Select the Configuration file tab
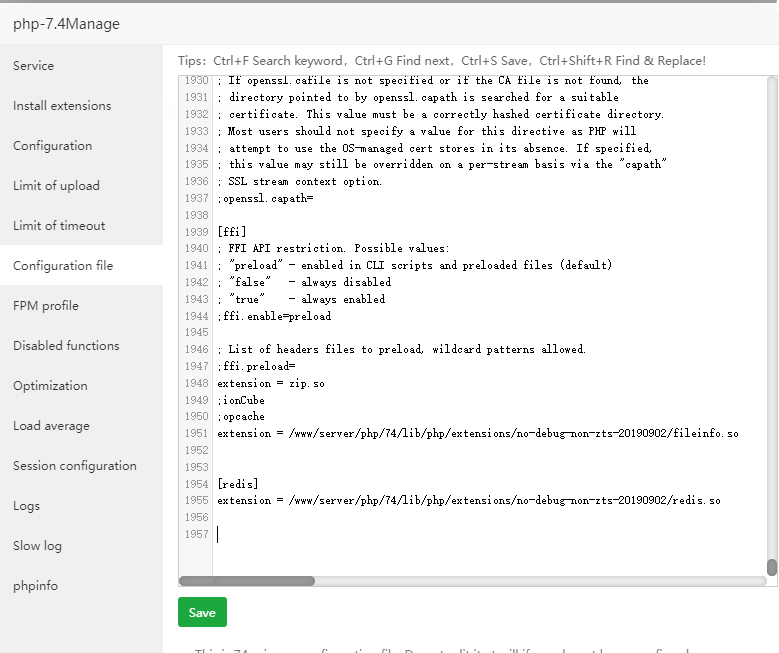This screenshot has width=779, height=653. [x=63, y=266]
